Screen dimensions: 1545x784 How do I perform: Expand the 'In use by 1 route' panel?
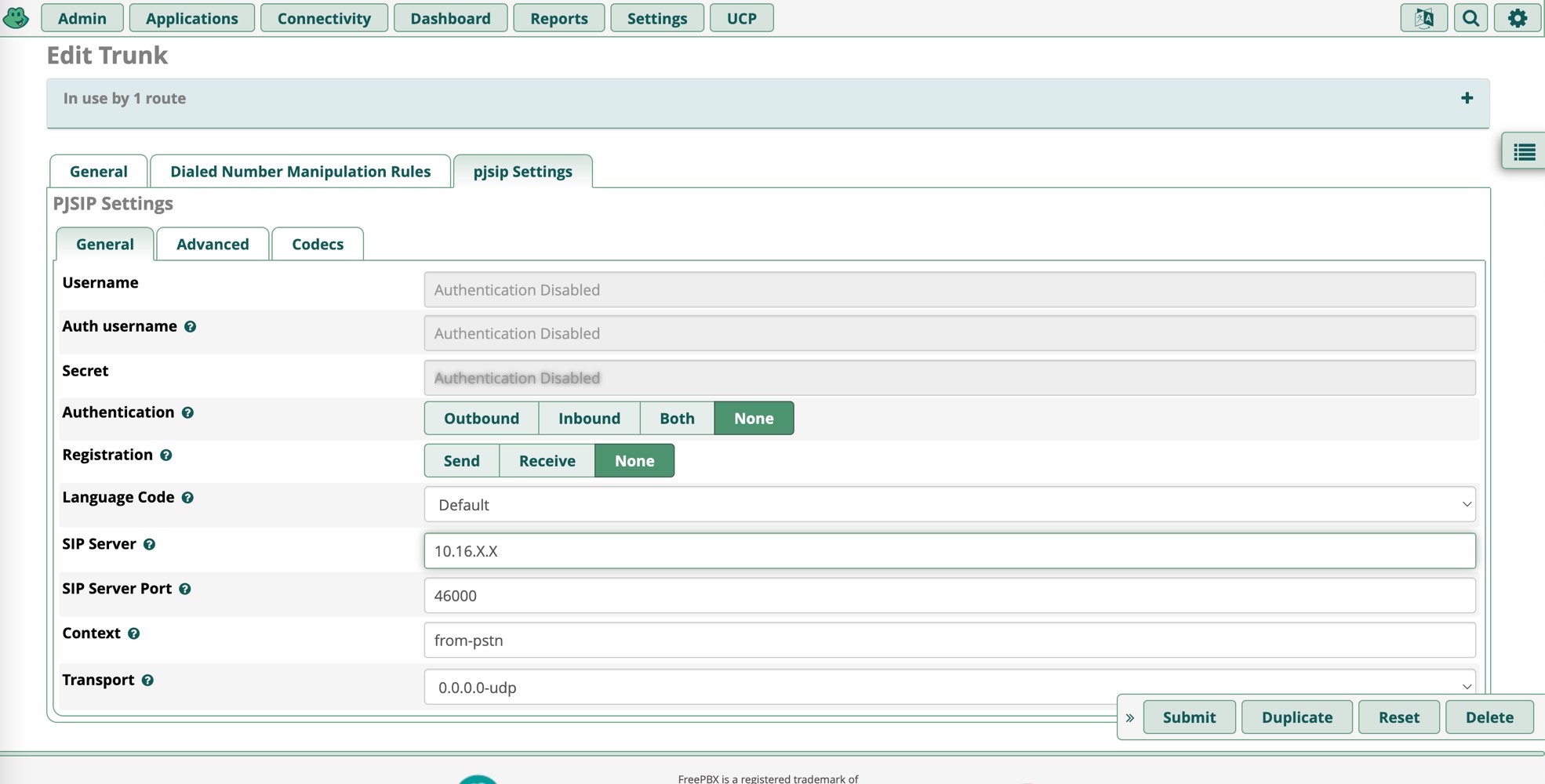point(1467,98)
